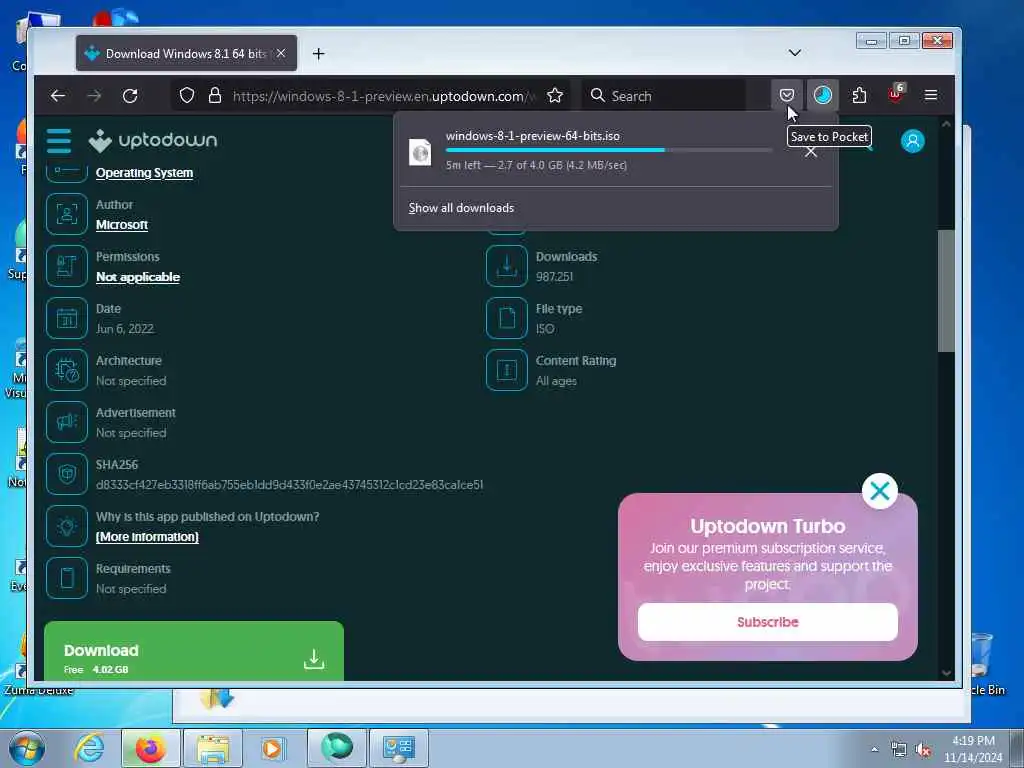The height and width of the screenshot is (768, 1024).
Task: Click the Date calendar icon
Action: 67,318
